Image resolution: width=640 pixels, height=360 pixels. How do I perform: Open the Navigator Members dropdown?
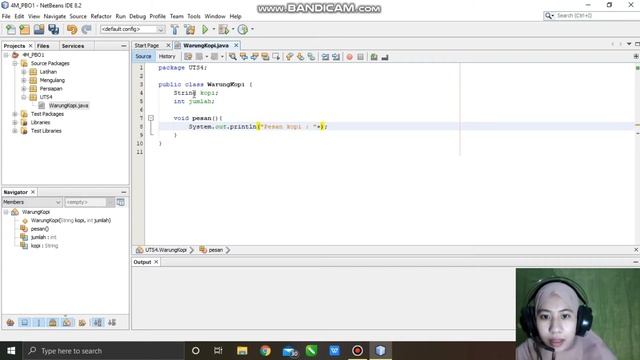[32, 202]
